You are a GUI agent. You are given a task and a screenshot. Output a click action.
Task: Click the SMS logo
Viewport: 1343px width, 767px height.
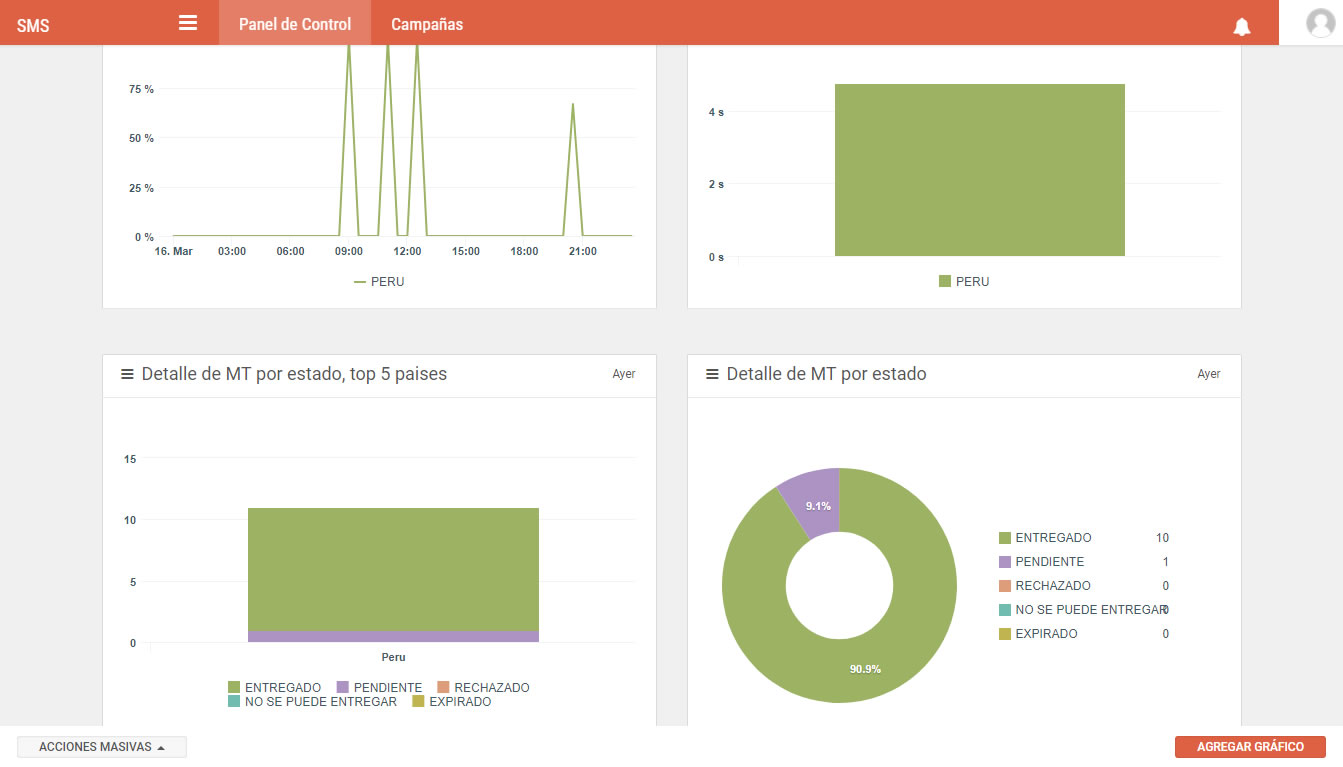33,26
